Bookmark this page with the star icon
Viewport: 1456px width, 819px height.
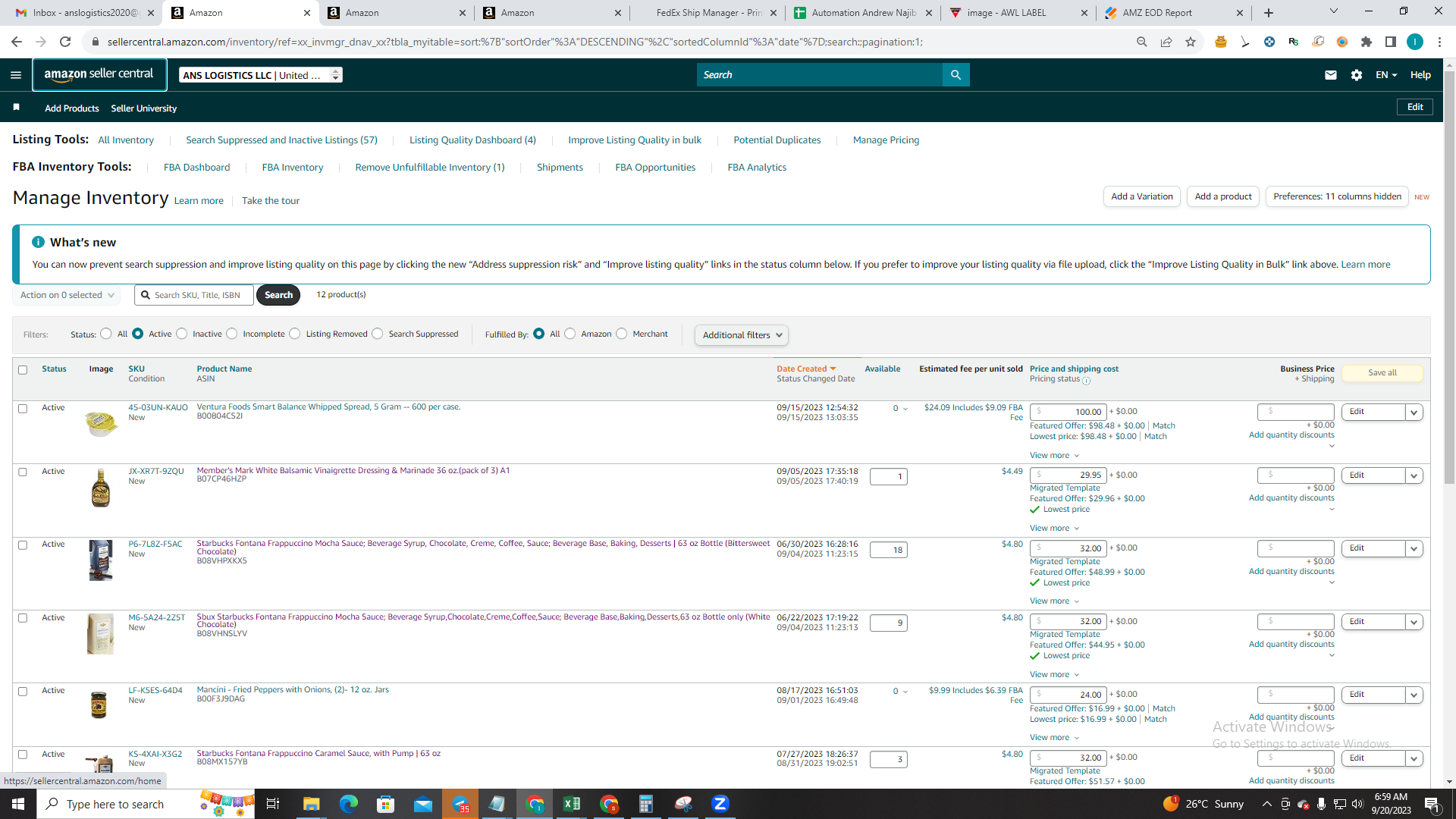point(1191,42)
